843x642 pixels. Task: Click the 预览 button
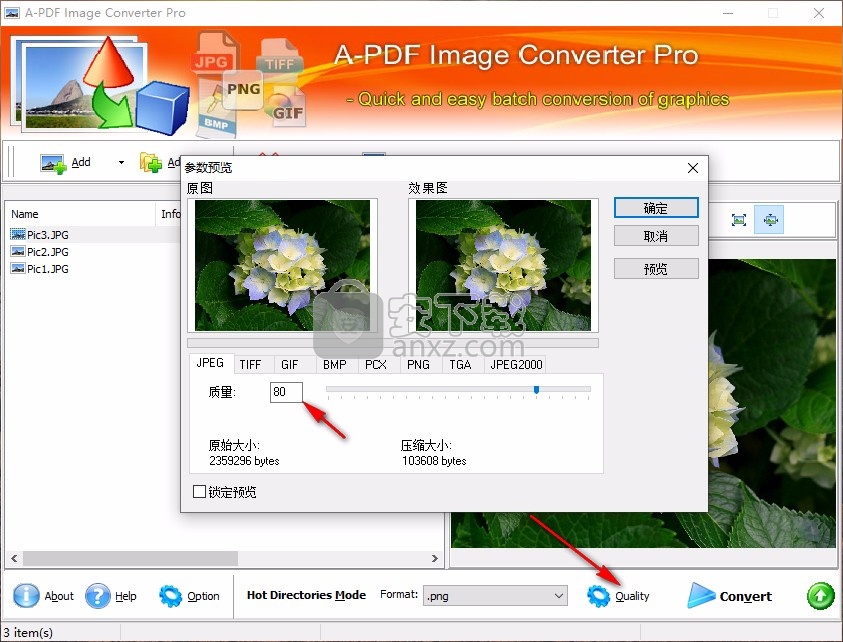(656, 269)
